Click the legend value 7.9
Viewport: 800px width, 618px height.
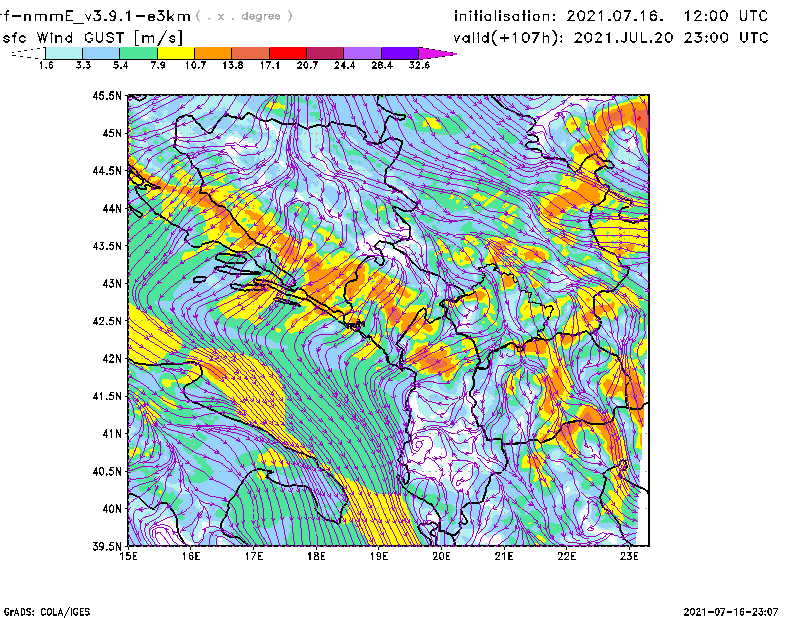158,65
